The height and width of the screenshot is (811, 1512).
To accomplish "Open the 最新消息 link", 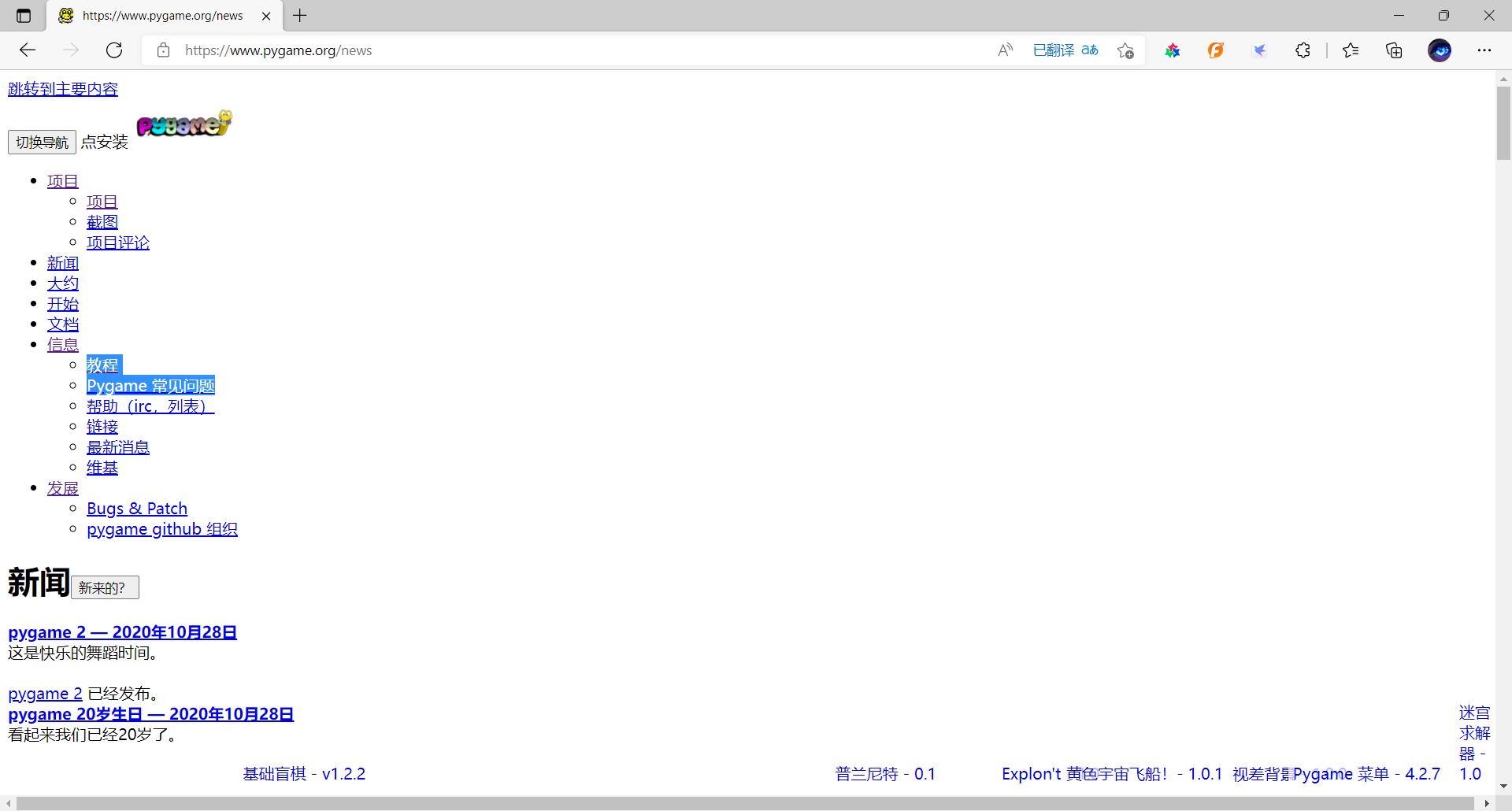I will tap(118, 447).
